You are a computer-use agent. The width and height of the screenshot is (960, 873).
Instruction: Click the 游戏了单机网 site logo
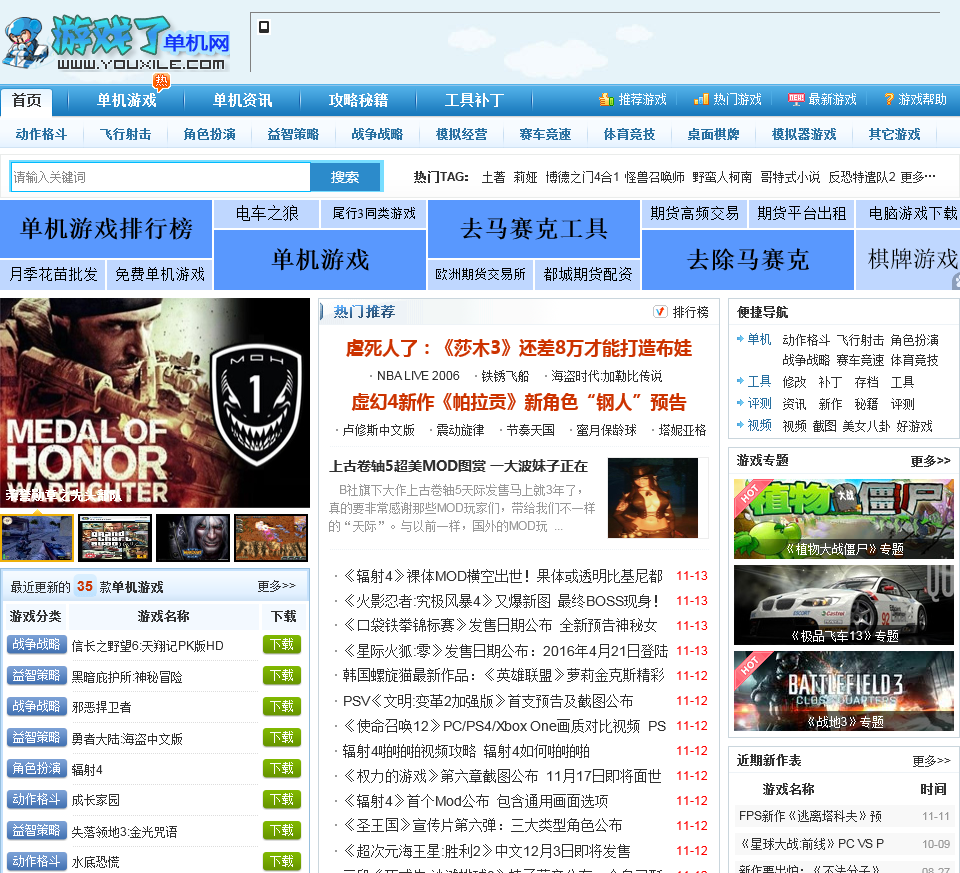(116, 43)
